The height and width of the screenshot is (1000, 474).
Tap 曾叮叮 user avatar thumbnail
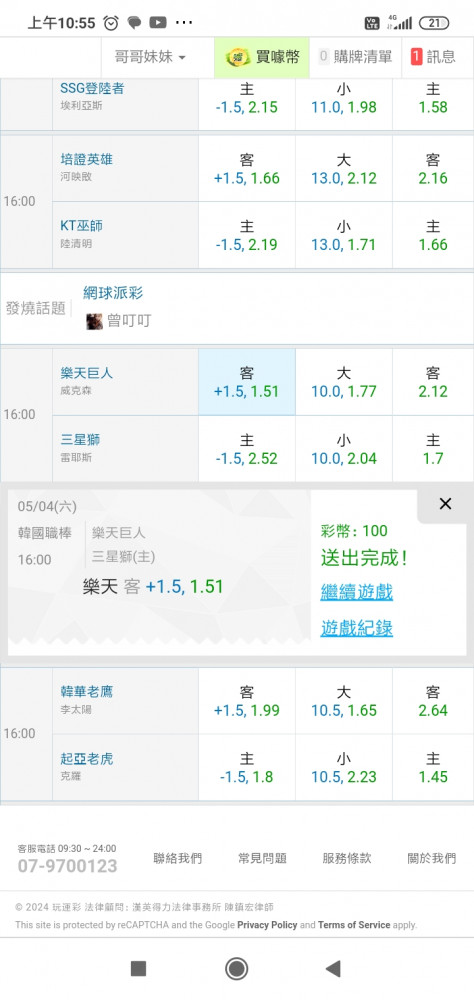pos(94,321)
